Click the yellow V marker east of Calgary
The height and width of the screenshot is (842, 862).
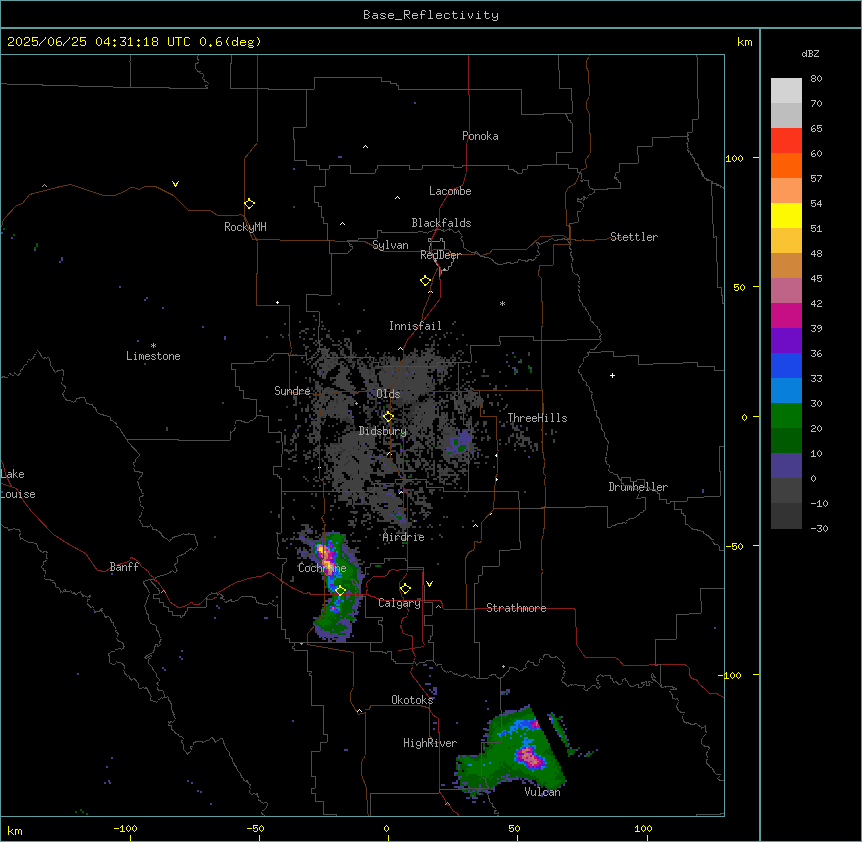[429, 584]
